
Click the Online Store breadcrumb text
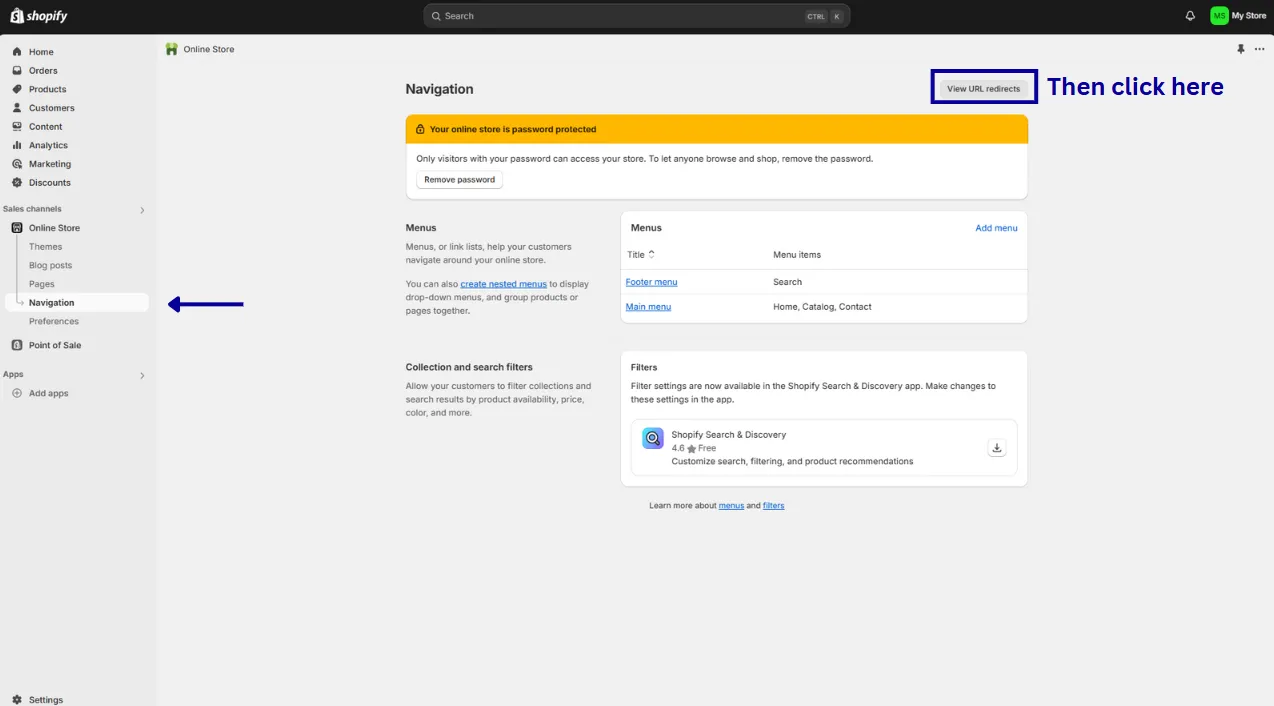tap(209, 49)
